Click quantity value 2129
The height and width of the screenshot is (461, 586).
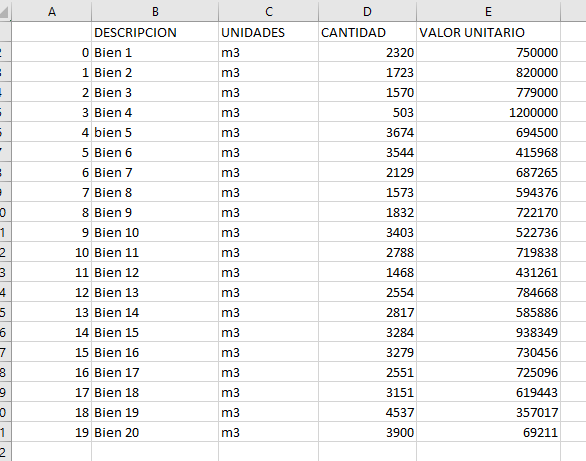[x=367, y=172]
